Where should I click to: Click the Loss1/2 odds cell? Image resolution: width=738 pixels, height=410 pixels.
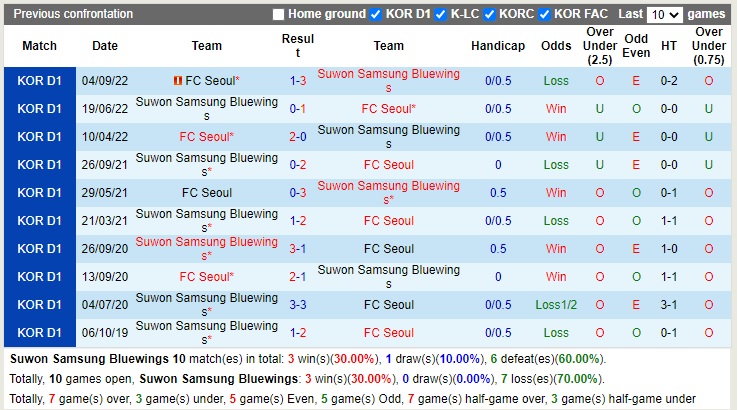(x=556, y=305)
